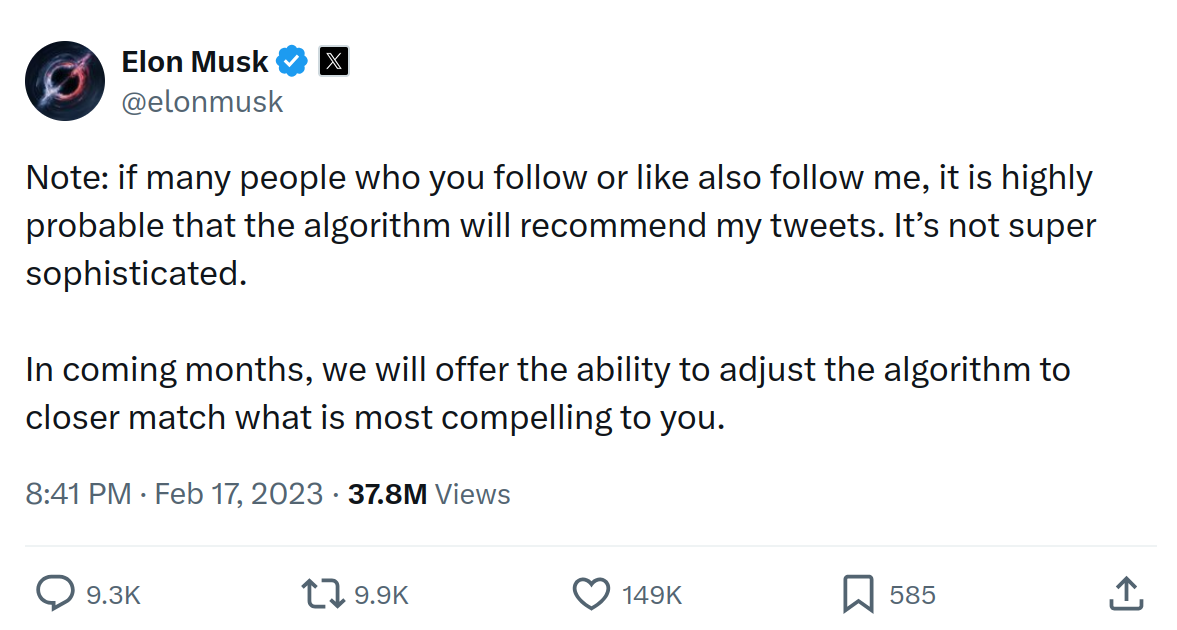Viewport: 1177px width, 630px height.
Task: Open the share upload arrow icon
Action: tap(1126, 593)
